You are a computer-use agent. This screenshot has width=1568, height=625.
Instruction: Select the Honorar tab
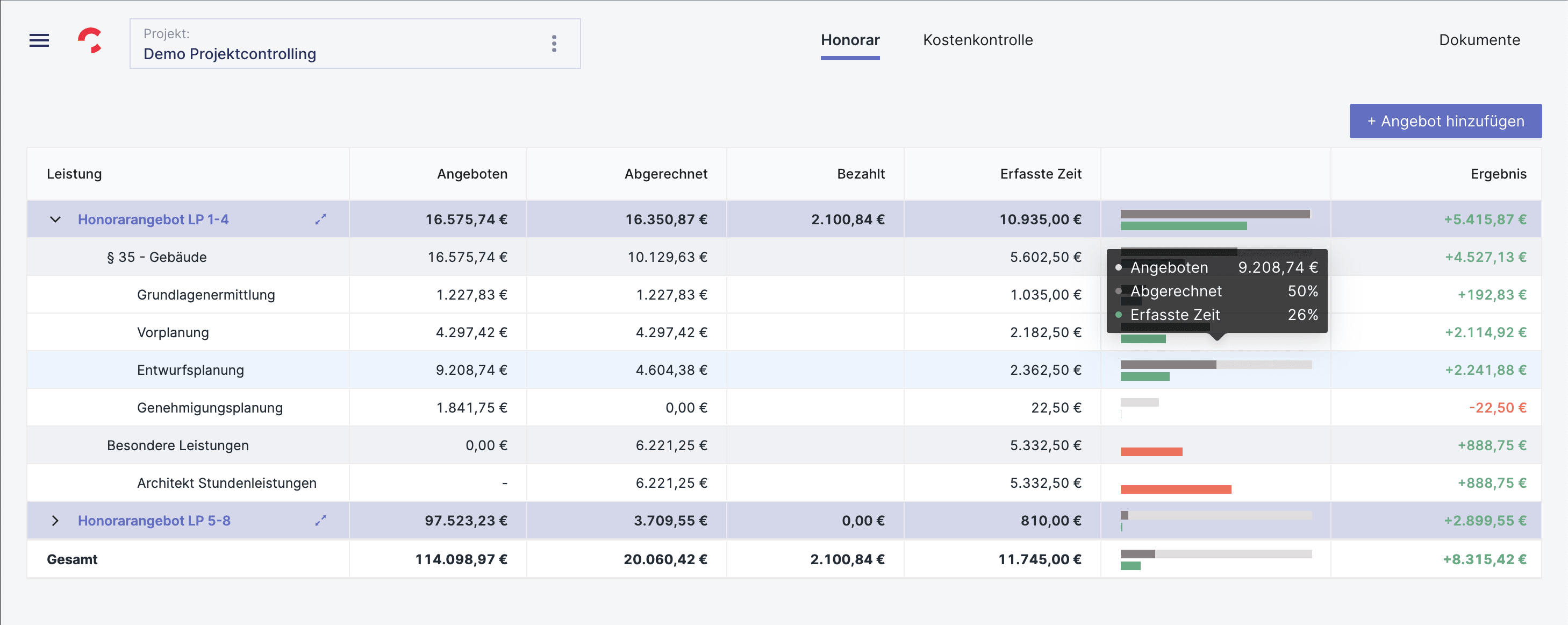click(x=850, y=40)
